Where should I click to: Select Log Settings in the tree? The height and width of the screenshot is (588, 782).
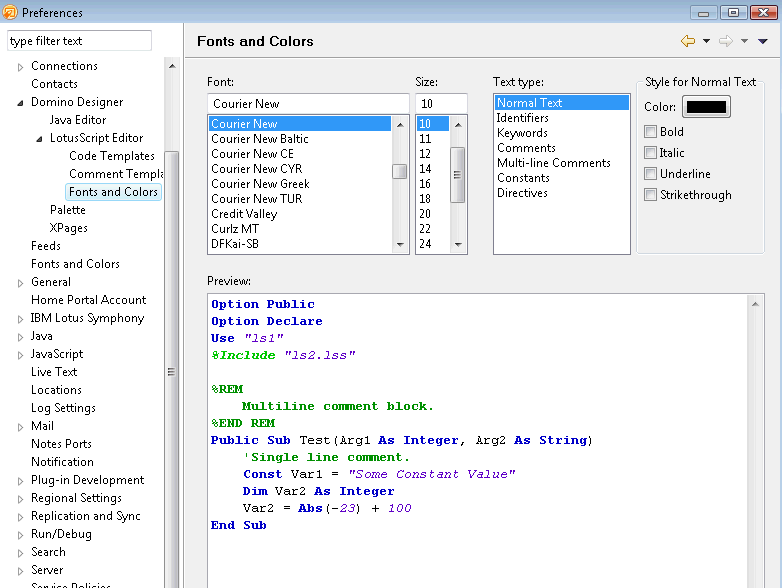(x=63, y=408)
